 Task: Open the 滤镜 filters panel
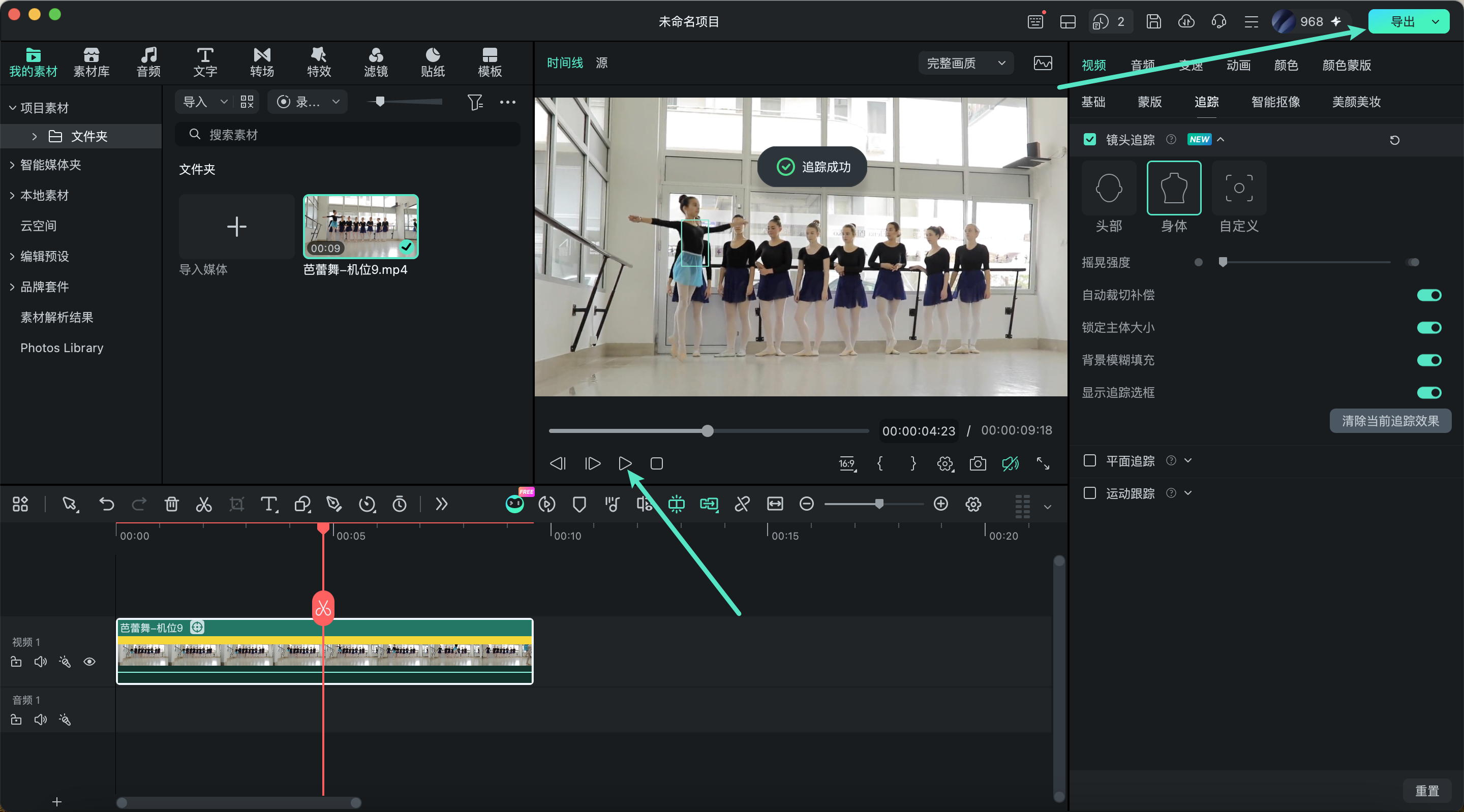point(376,62)
